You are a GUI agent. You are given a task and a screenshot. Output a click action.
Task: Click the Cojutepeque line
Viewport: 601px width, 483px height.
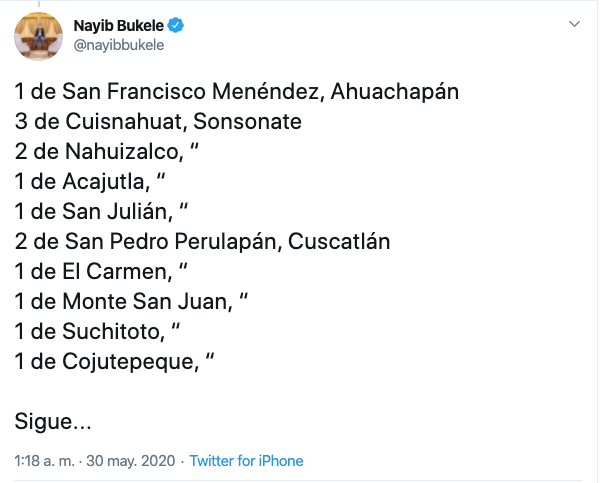107,362
